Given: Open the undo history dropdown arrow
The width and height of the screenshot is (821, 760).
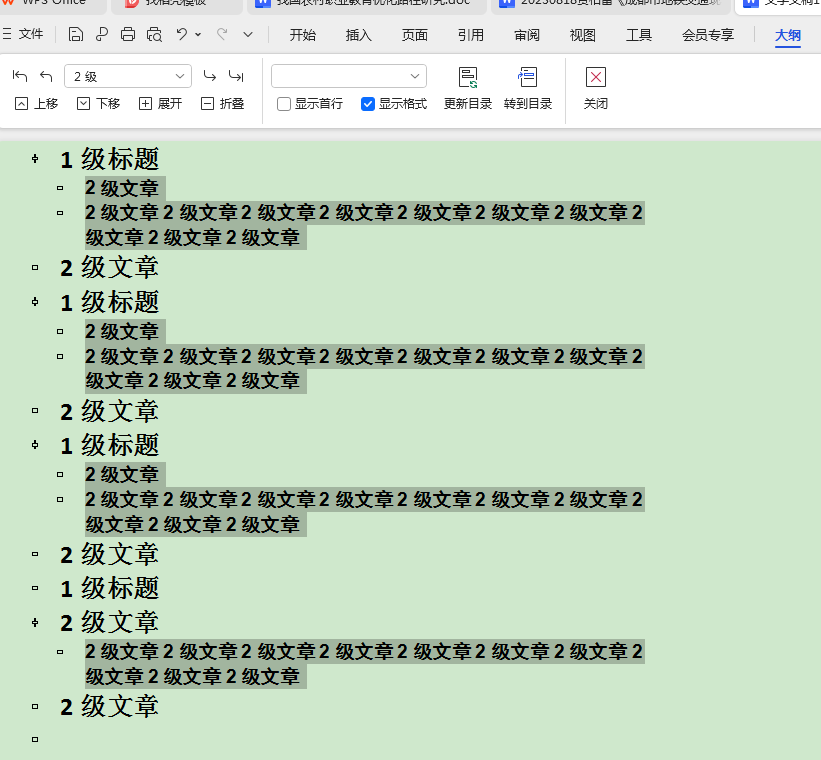Looking at the screenshot, I should 198,35.
